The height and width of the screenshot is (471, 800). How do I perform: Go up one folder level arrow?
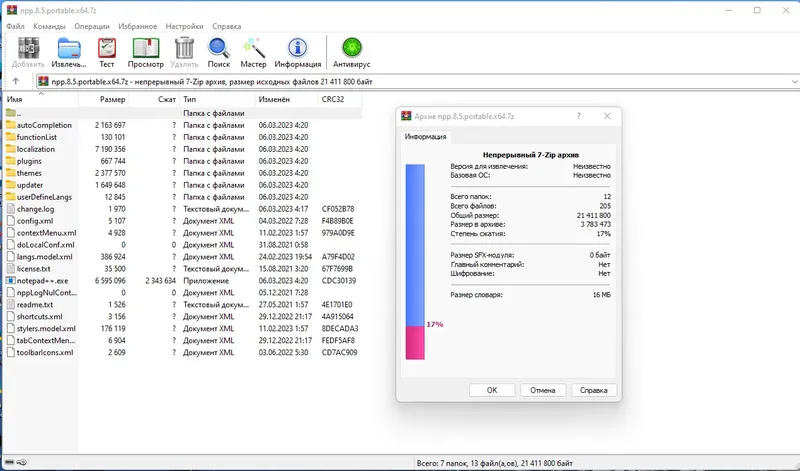tap(16, 81)
